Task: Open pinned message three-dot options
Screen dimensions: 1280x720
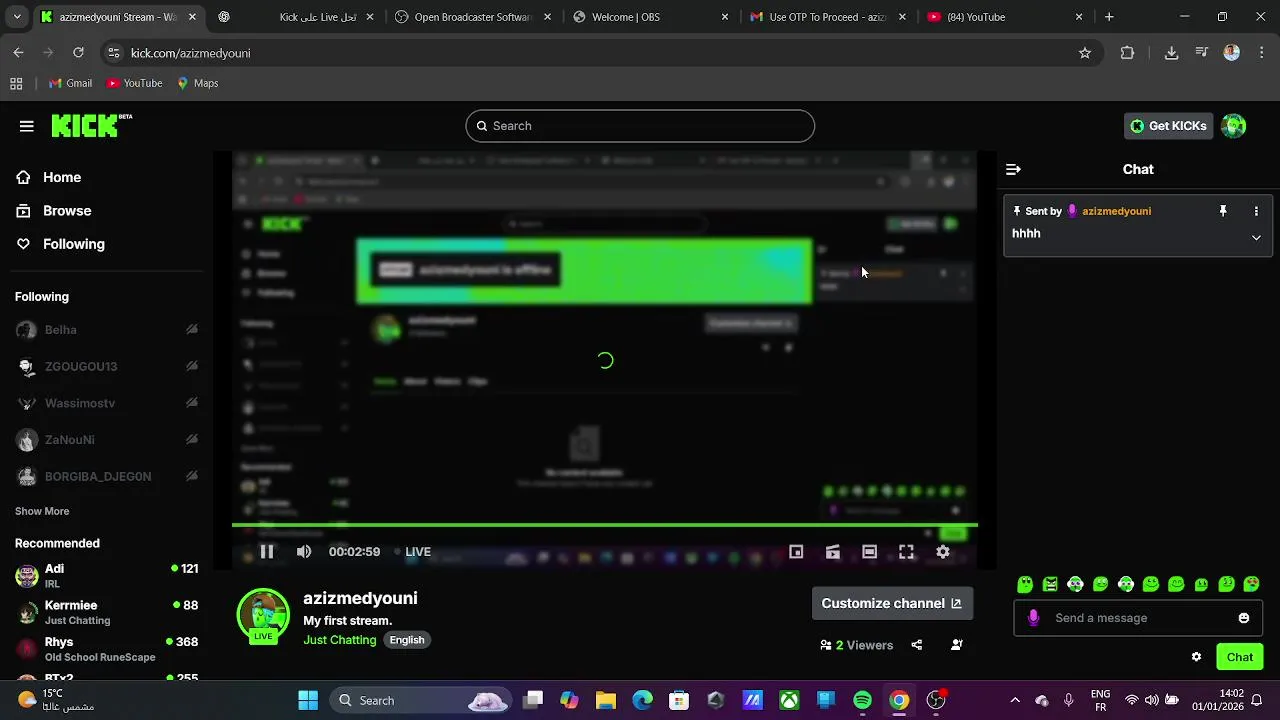Action: pos(1256,211)
